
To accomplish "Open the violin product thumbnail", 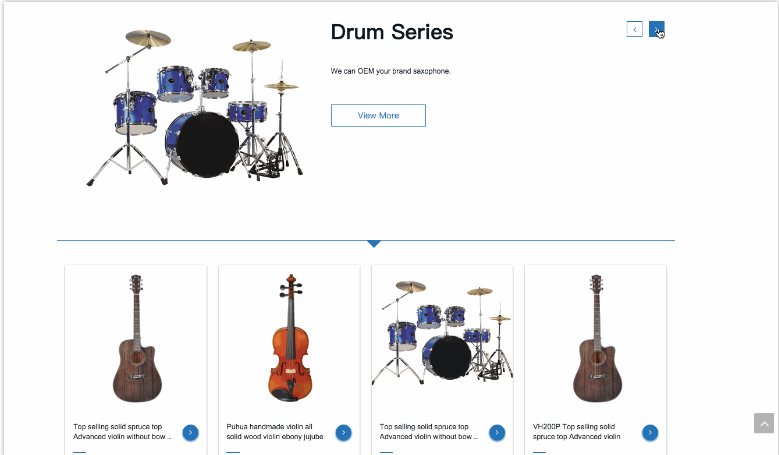I will click(291, 338).
